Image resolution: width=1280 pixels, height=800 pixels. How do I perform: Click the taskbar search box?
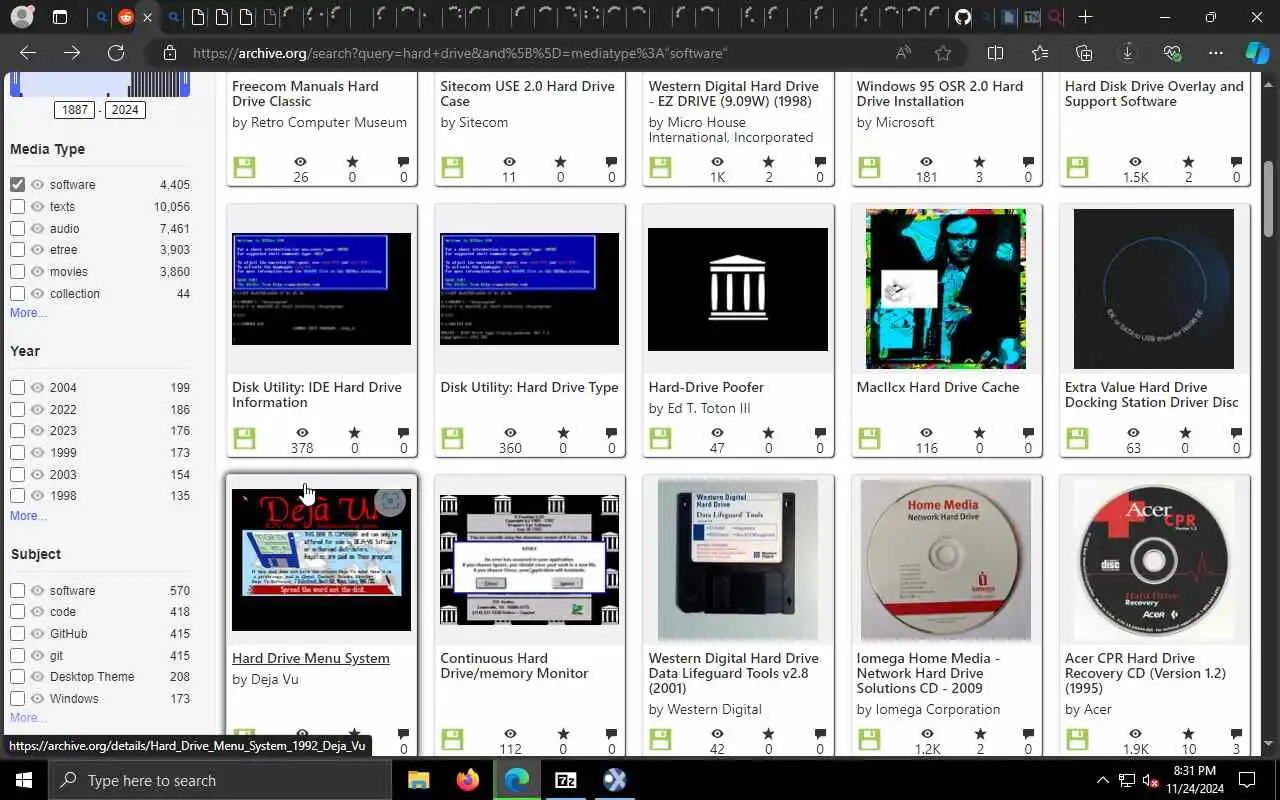tap(221, 780)
